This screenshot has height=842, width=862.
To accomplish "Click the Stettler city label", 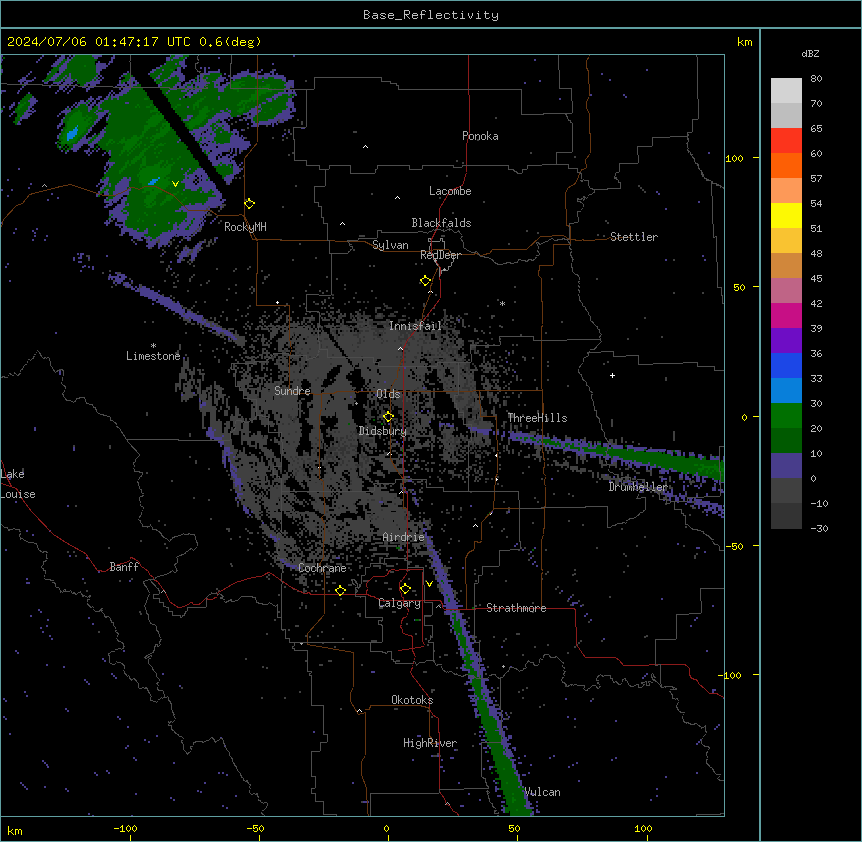I will coord(634,237).
